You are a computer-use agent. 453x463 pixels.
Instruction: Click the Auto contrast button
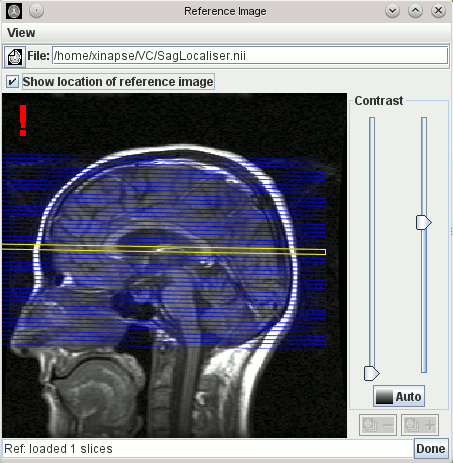point(399,396)
